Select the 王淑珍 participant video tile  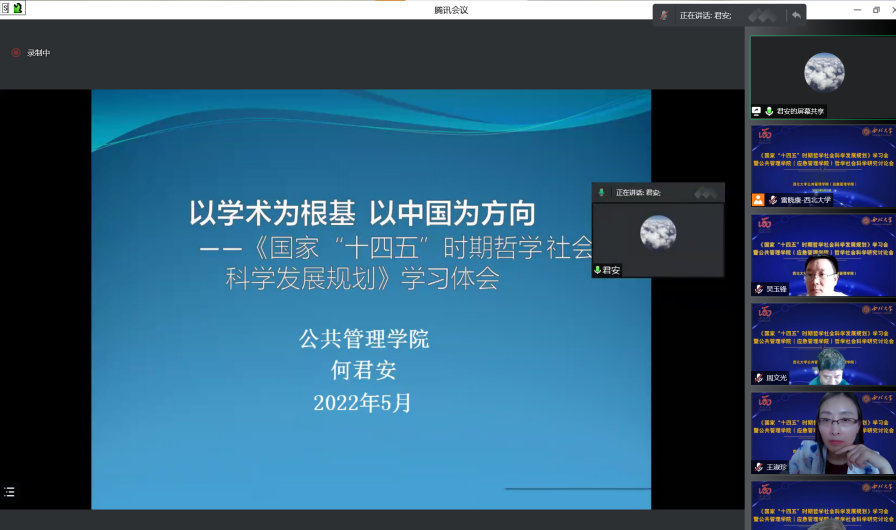[823, 428]
